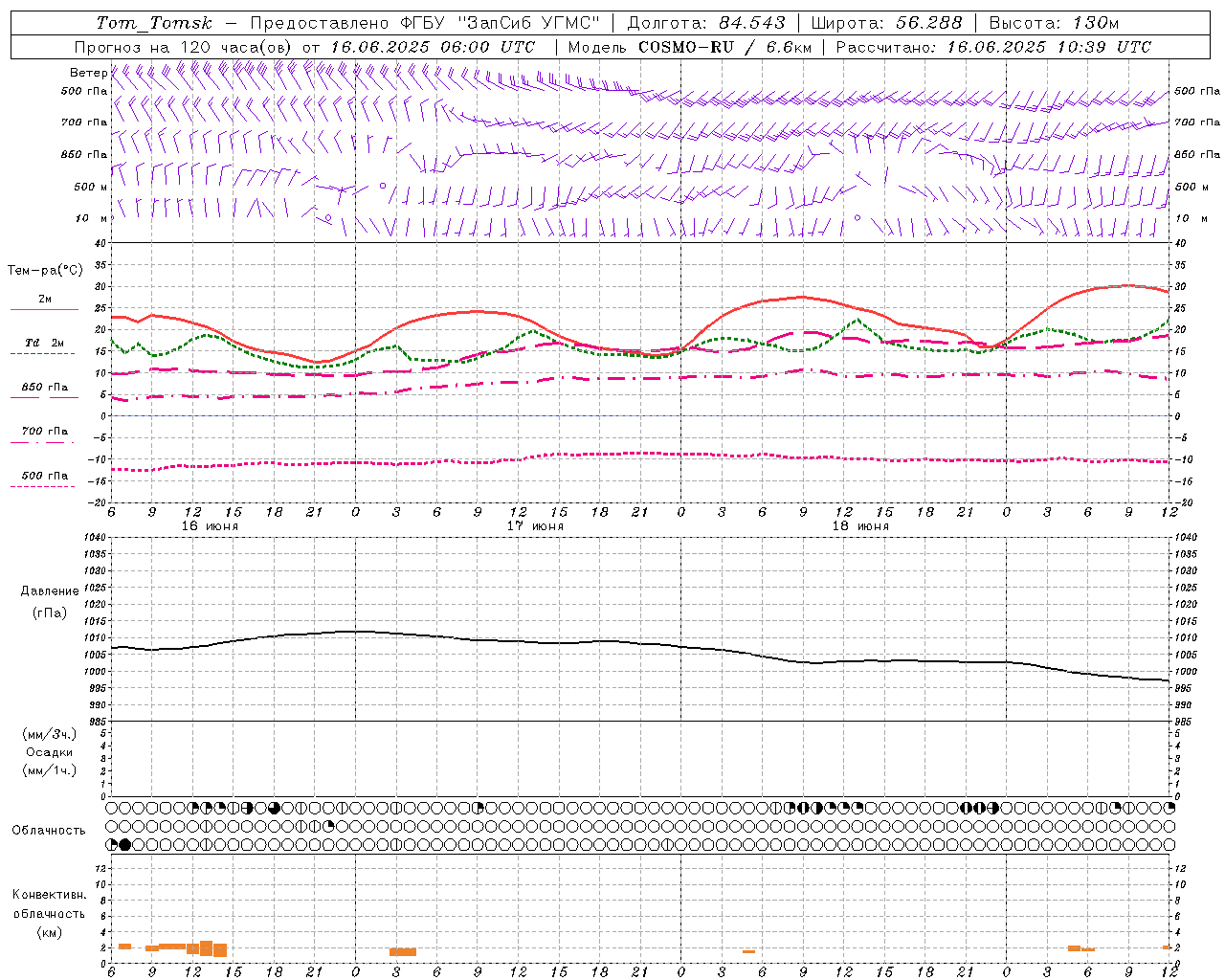
Task: Click the (мм/3ч.) precipitation unit label
Action: [x=50, y=734]
